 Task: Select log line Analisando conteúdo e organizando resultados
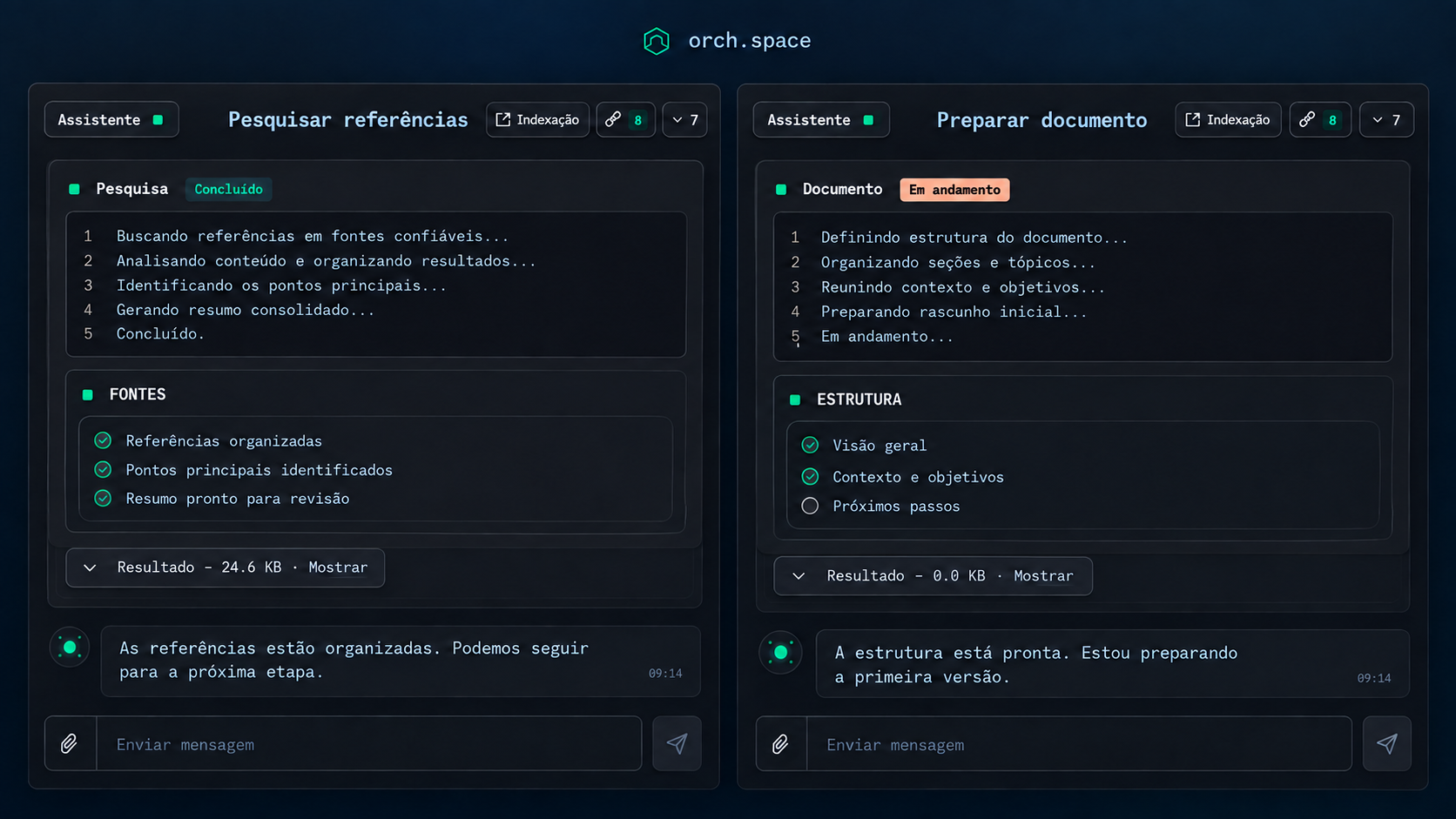(x=327, y=260)
